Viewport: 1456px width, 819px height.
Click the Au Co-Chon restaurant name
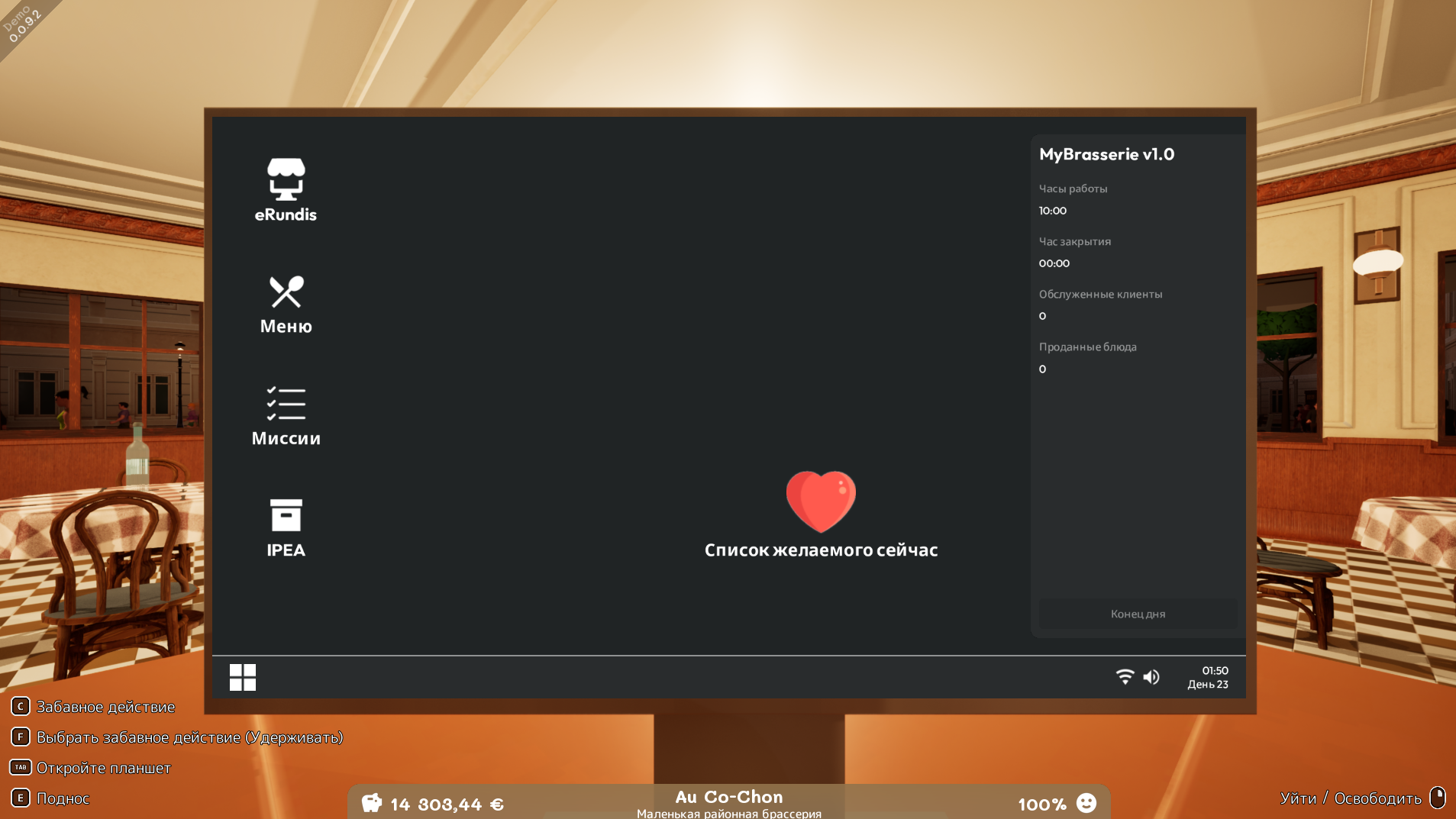pos(729,797)
